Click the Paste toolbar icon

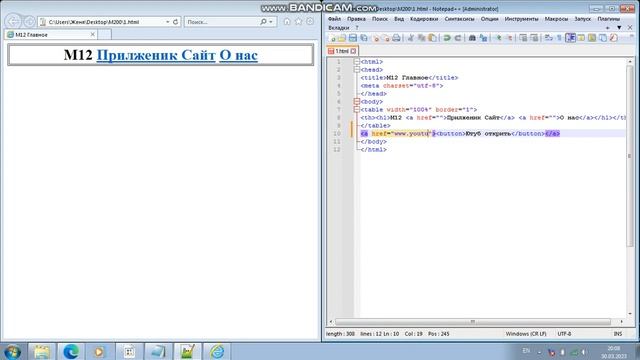click(432, 38)
